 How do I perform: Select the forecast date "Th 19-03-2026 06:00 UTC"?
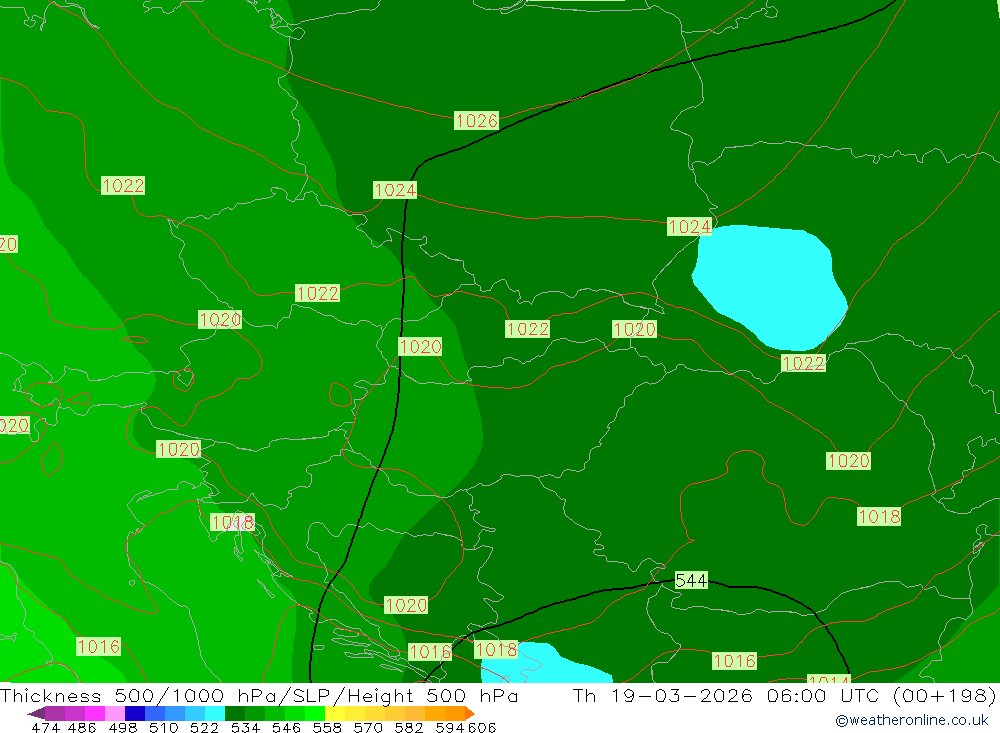coord(726,695)
